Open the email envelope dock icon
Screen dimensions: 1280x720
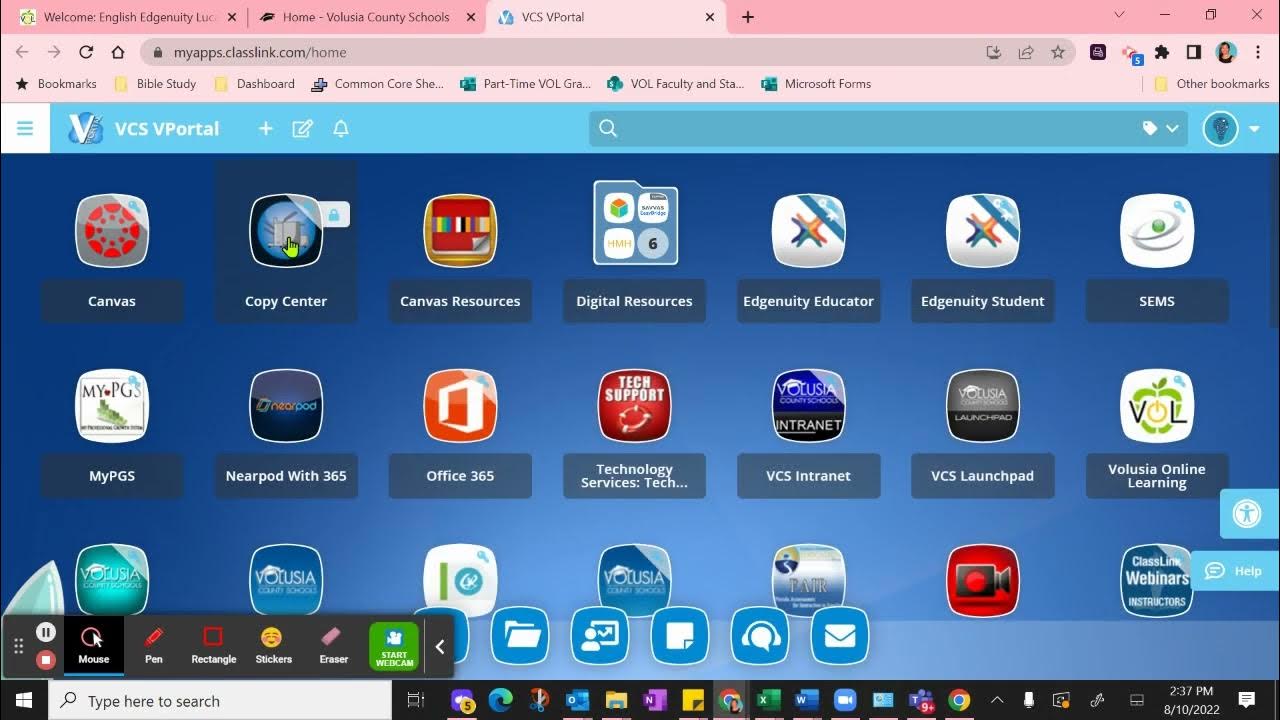[x=840, y=636]
